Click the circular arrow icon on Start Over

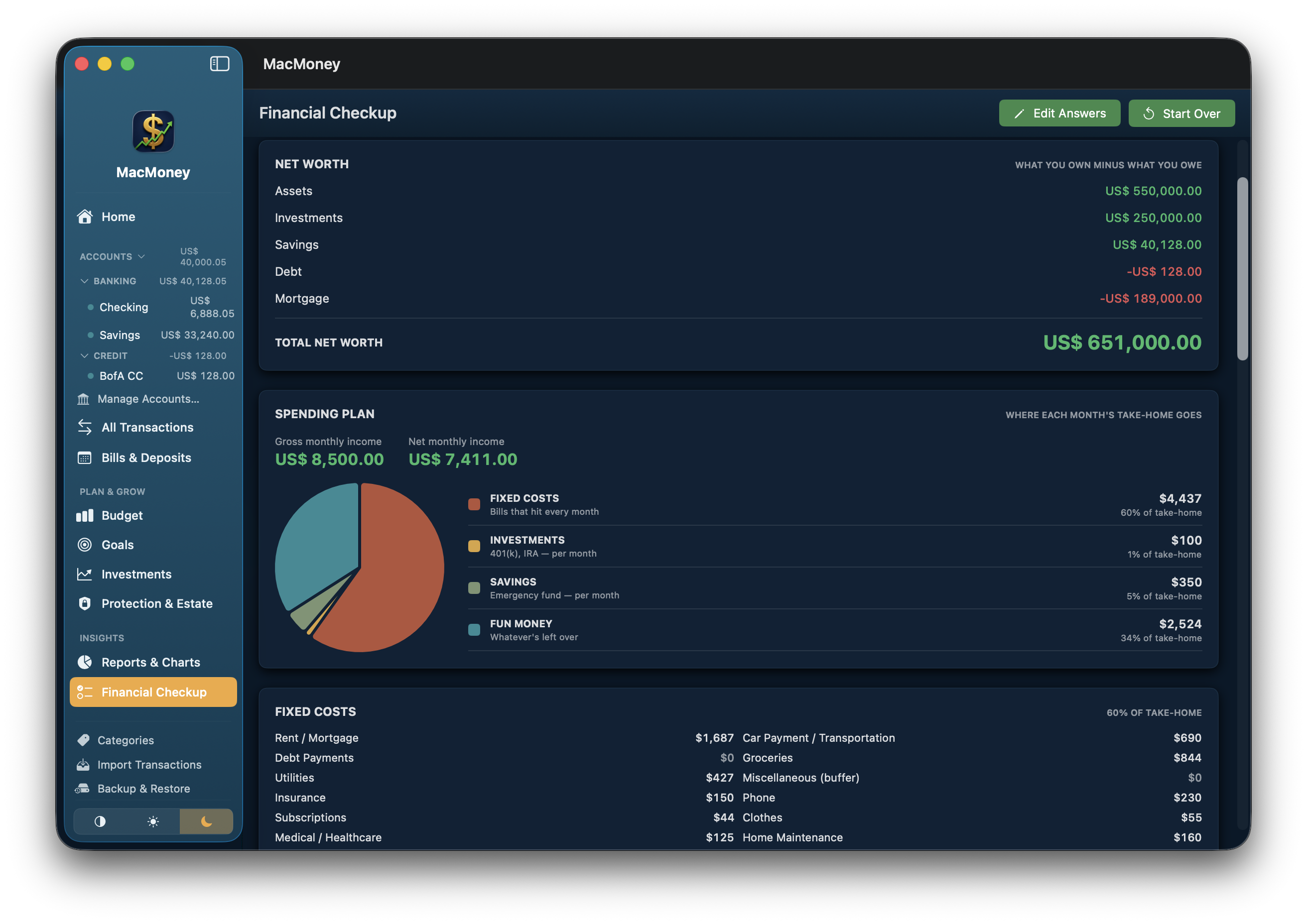pyautogui.click(x=1149, y=114)
